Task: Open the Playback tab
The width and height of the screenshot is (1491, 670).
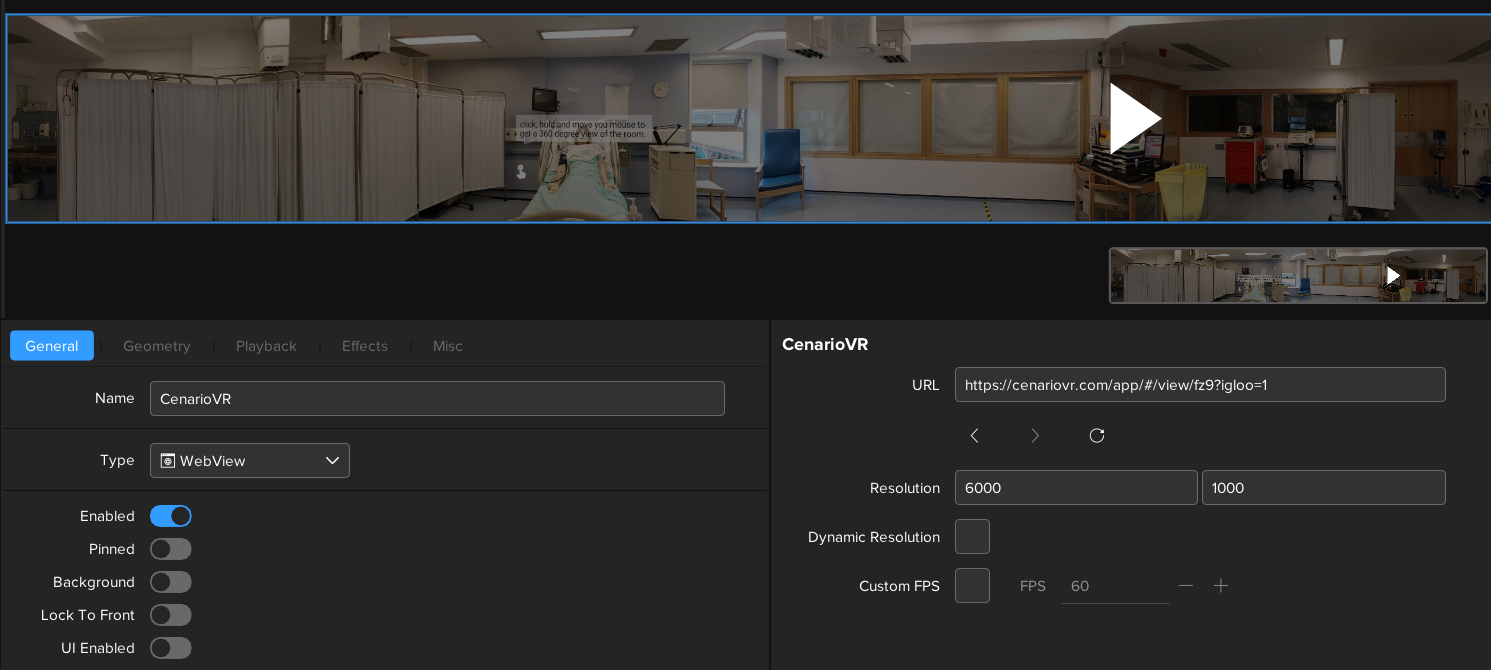Action: [x=266, y=346]
